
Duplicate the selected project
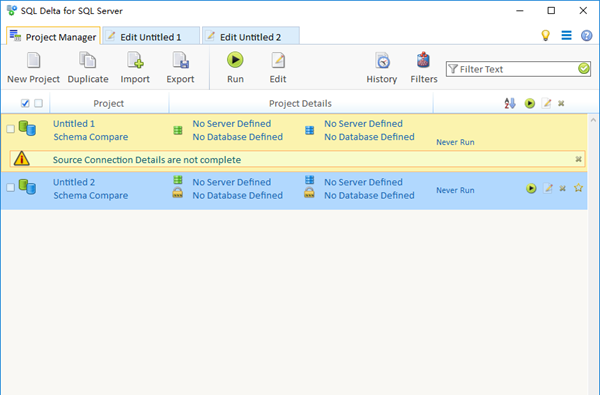[88, 68]
